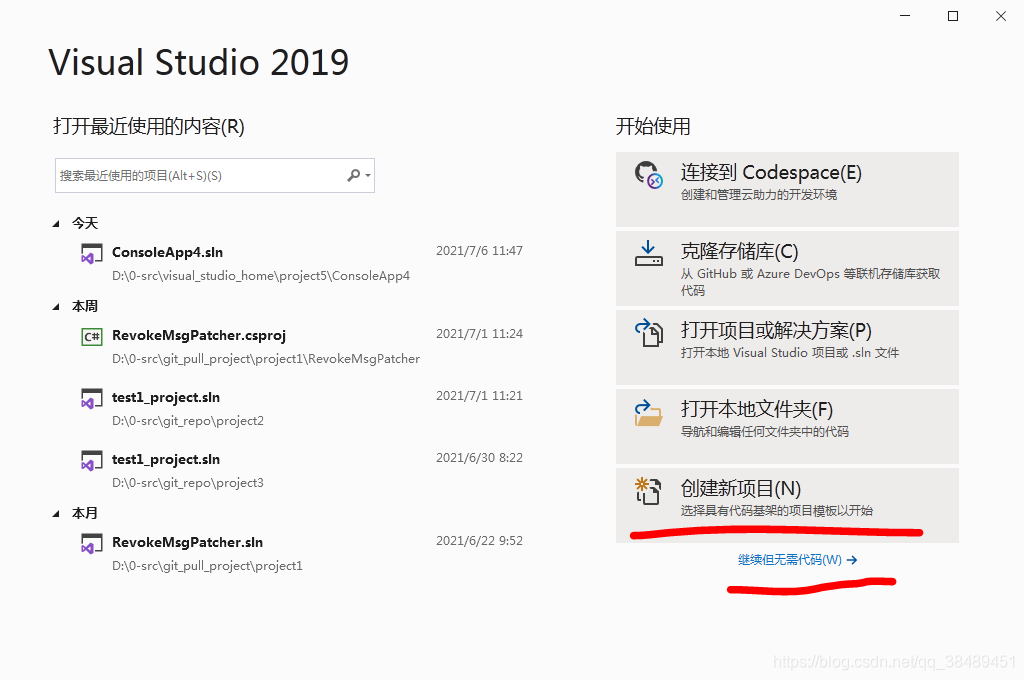Select 打开项目或解决方案(P)
1024x680 pixels.
point(787,348)
